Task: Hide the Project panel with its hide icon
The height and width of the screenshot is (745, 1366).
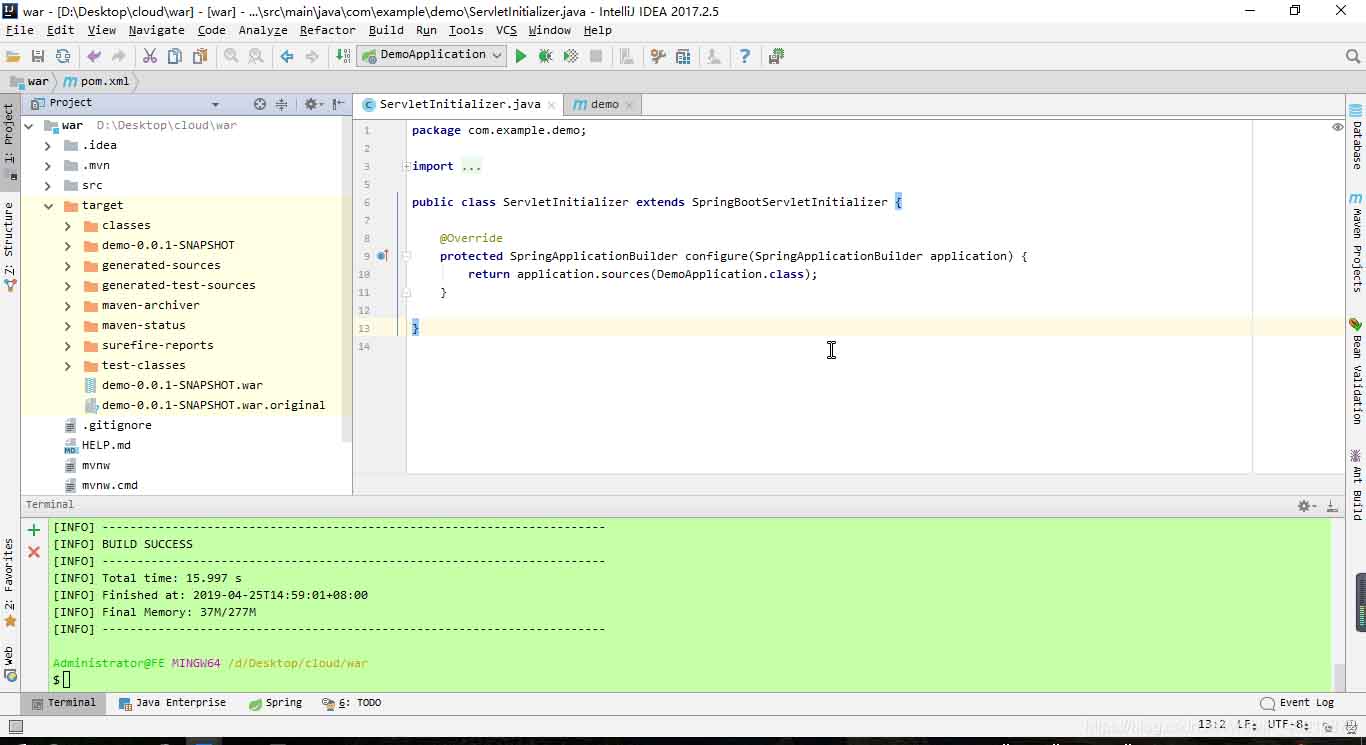Action: pyautogui.click(x=339, y=104)
